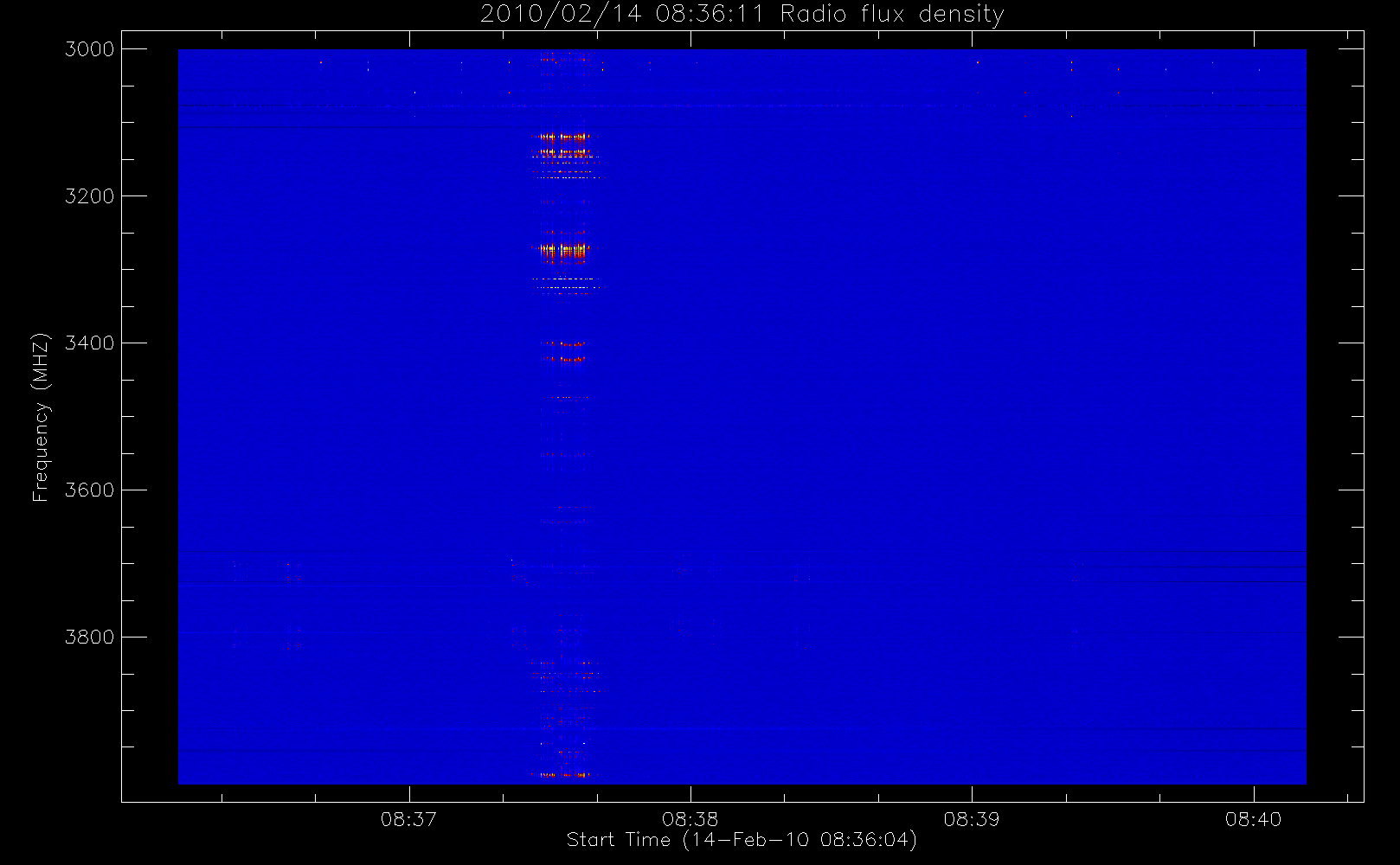
Task: Select the 3400 frequency axis label
Action: coord(90,343)
